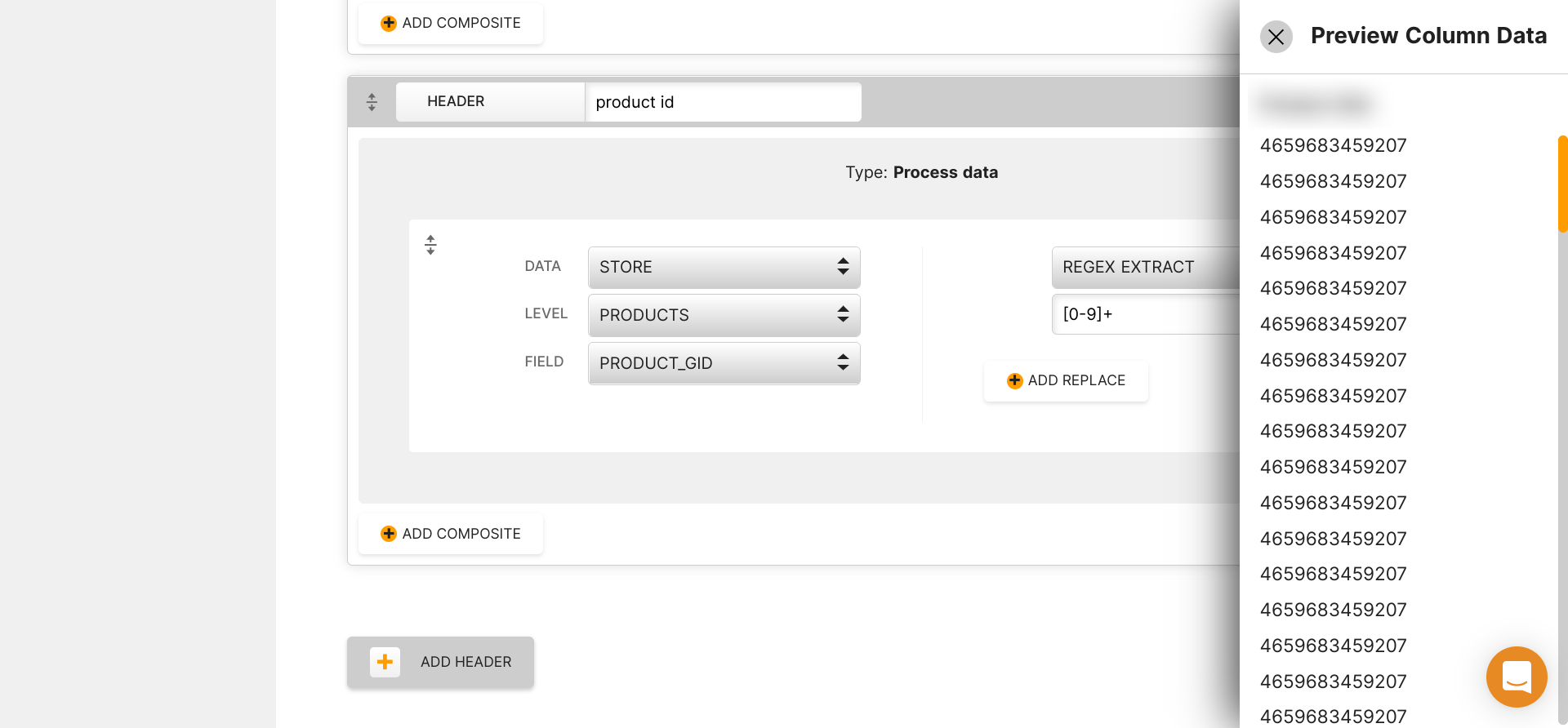Click the header row drag handle
This screenshot has height=728, width=1568.
click(x=372, y=102)
